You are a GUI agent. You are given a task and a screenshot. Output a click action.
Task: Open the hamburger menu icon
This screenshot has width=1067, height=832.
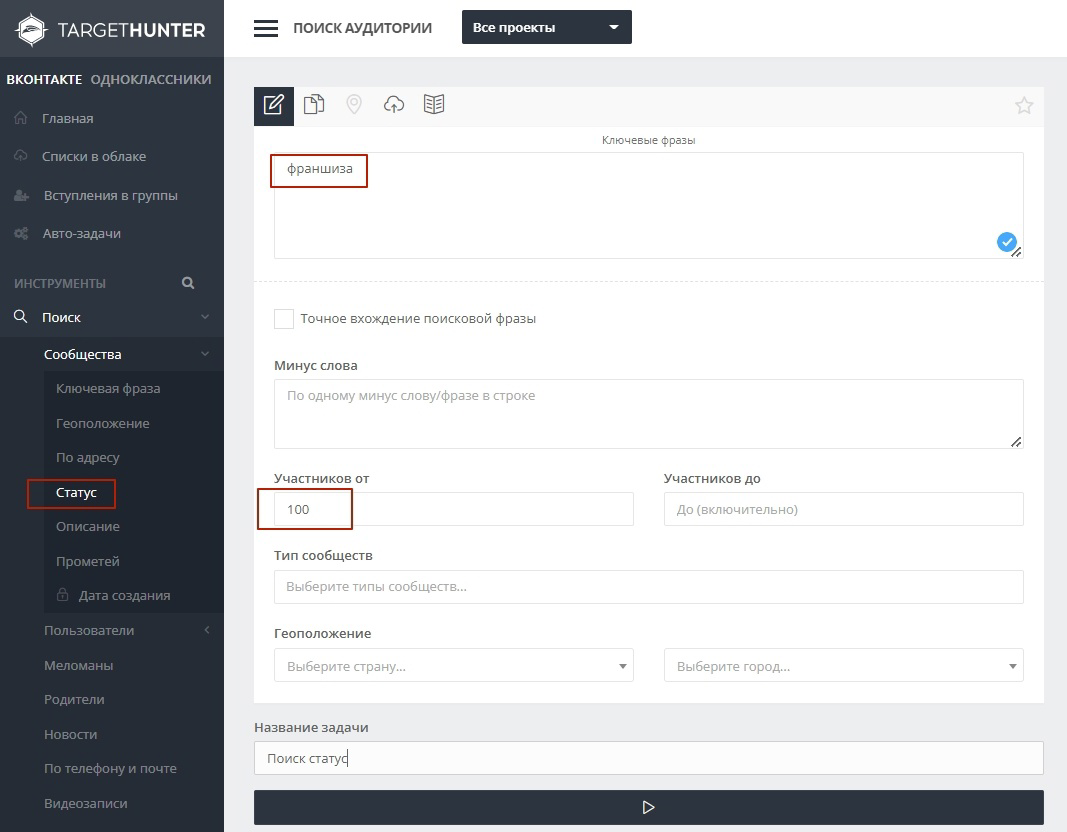click(266, 28)
